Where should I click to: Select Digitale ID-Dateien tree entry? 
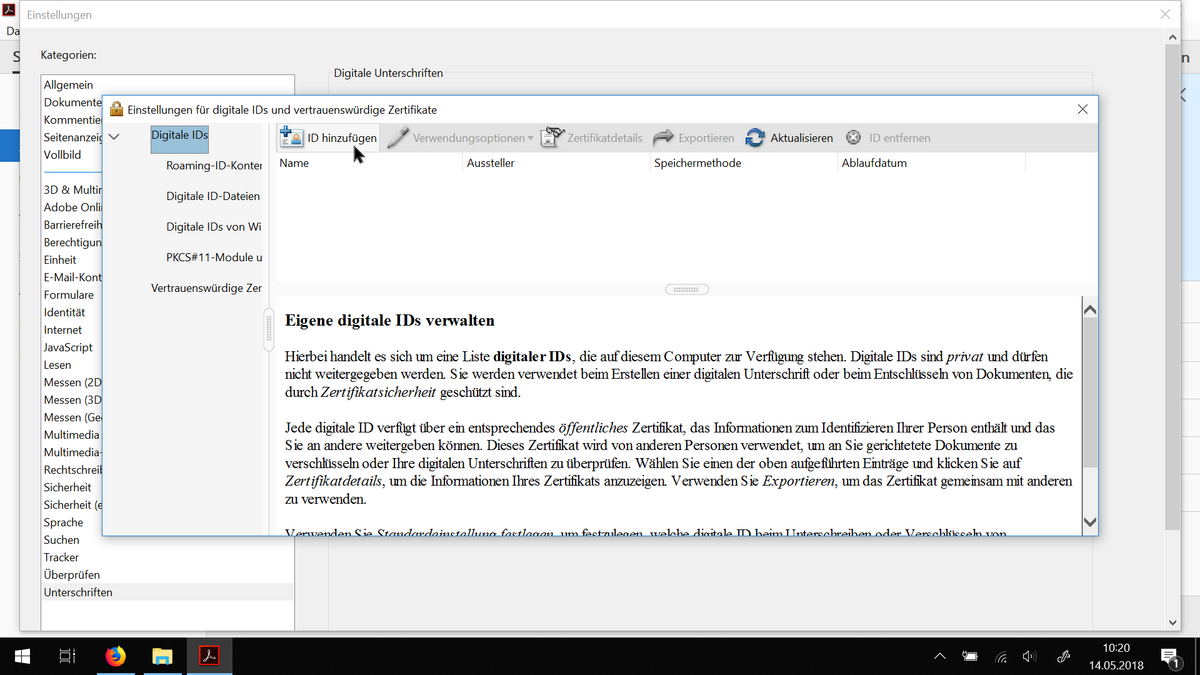point(213,196)
